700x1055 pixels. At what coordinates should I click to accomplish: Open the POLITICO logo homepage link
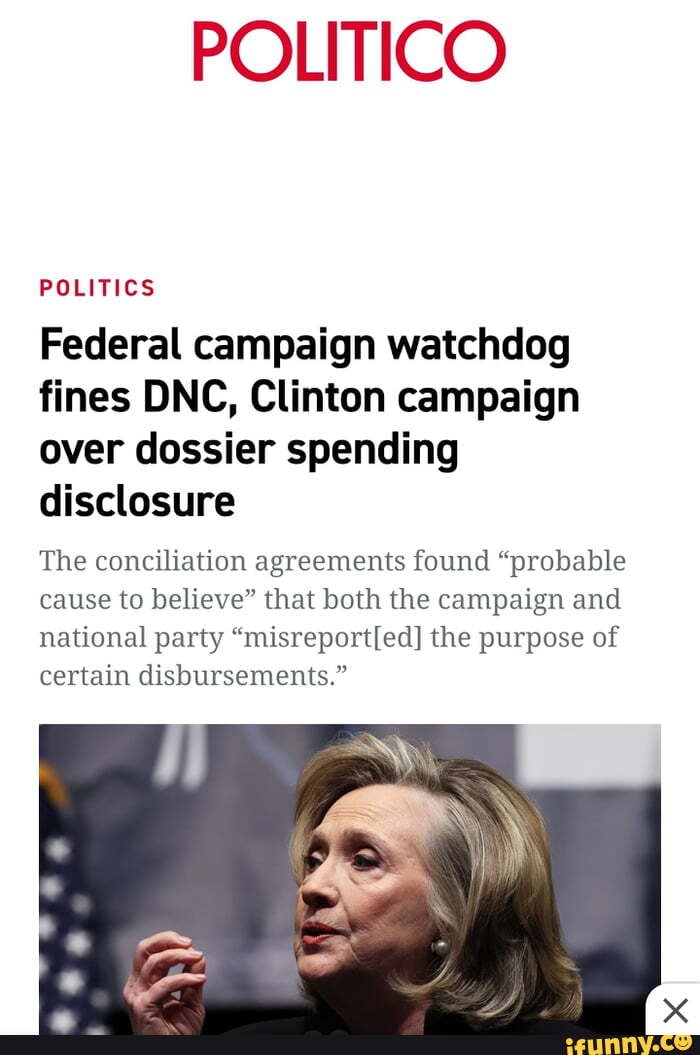[x=349, y=51]
